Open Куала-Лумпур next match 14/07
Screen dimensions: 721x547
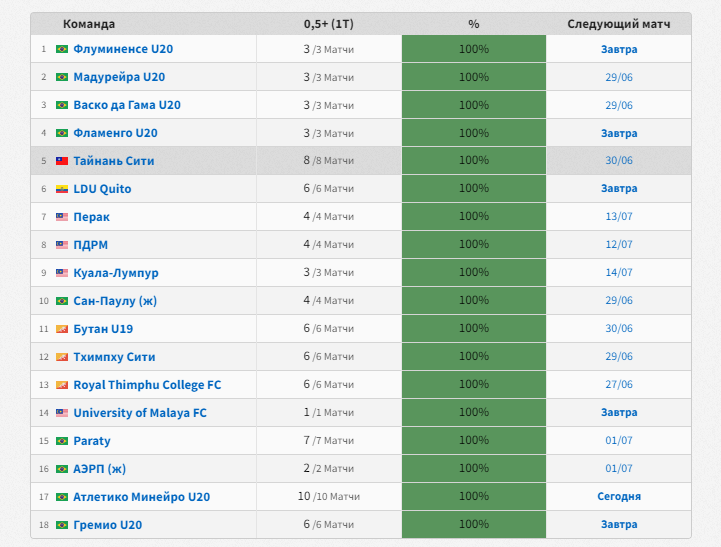click(619, 273)
